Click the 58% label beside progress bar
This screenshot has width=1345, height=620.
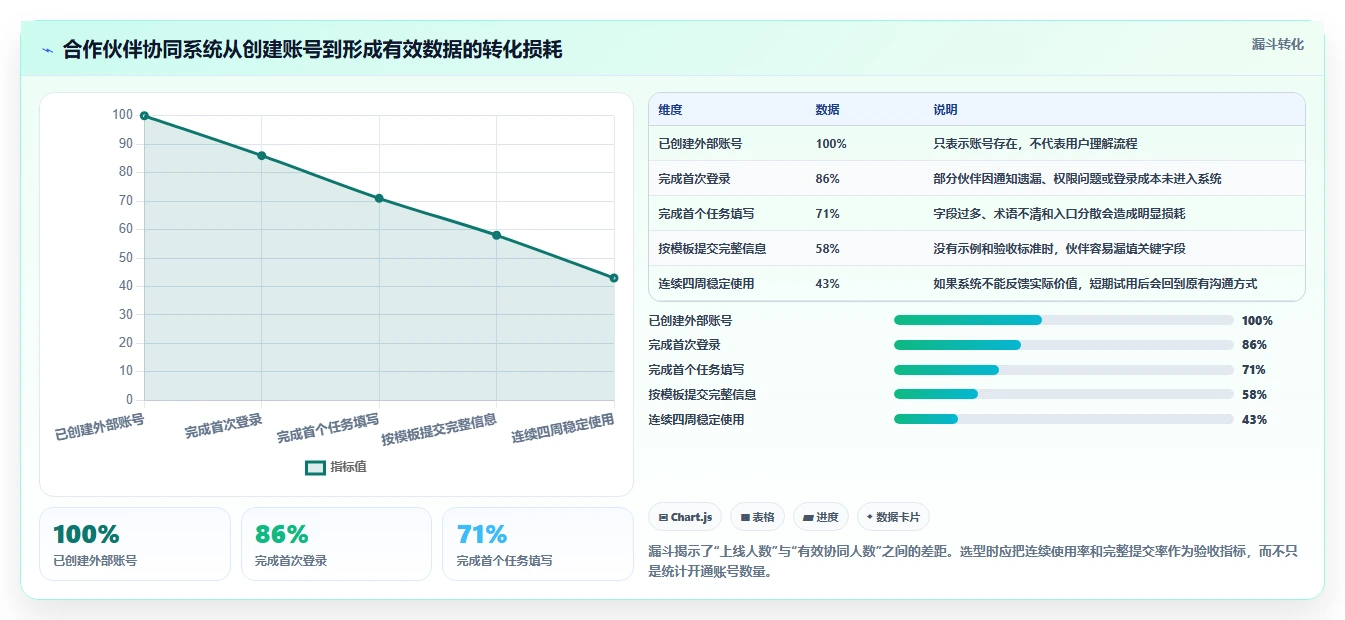[1254, 395]
